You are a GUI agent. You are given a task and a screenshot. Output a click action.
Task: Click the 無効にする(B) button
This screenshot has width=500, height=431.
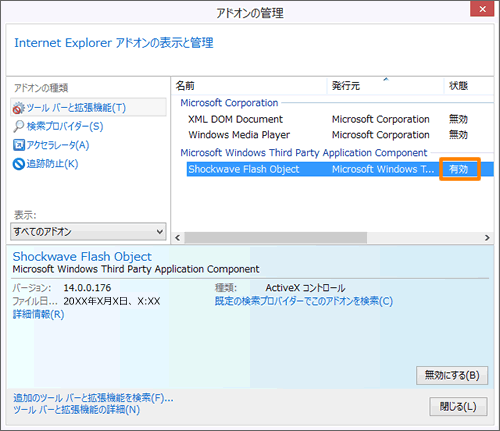coord(452,375)
